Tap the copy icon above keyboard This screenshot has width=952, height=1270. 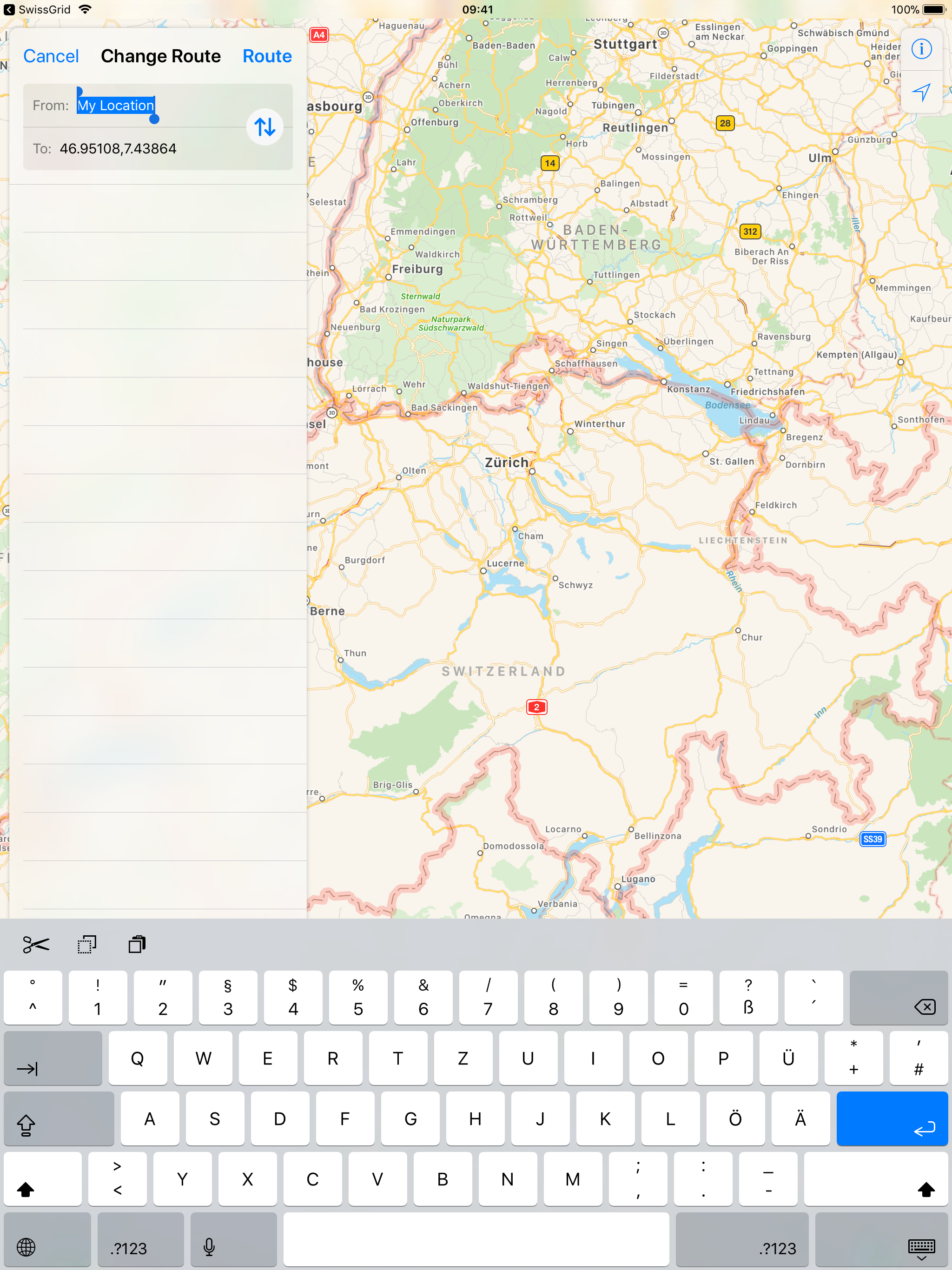pyautogui.click(x=87, y=945)
